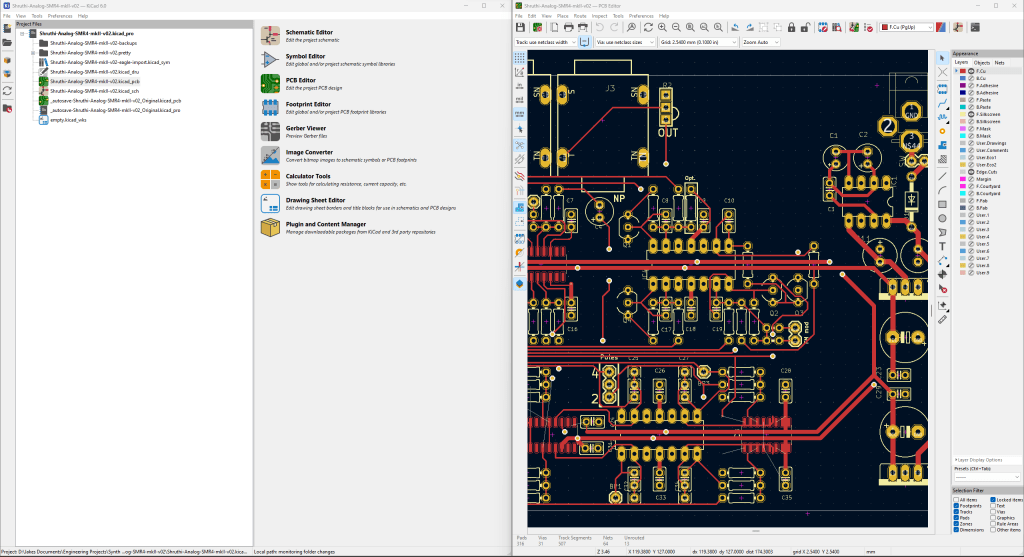Open the Grid size dropdown
This screenshot has width=1024, height=557.
pyautogui.click(x=696, y=43)
